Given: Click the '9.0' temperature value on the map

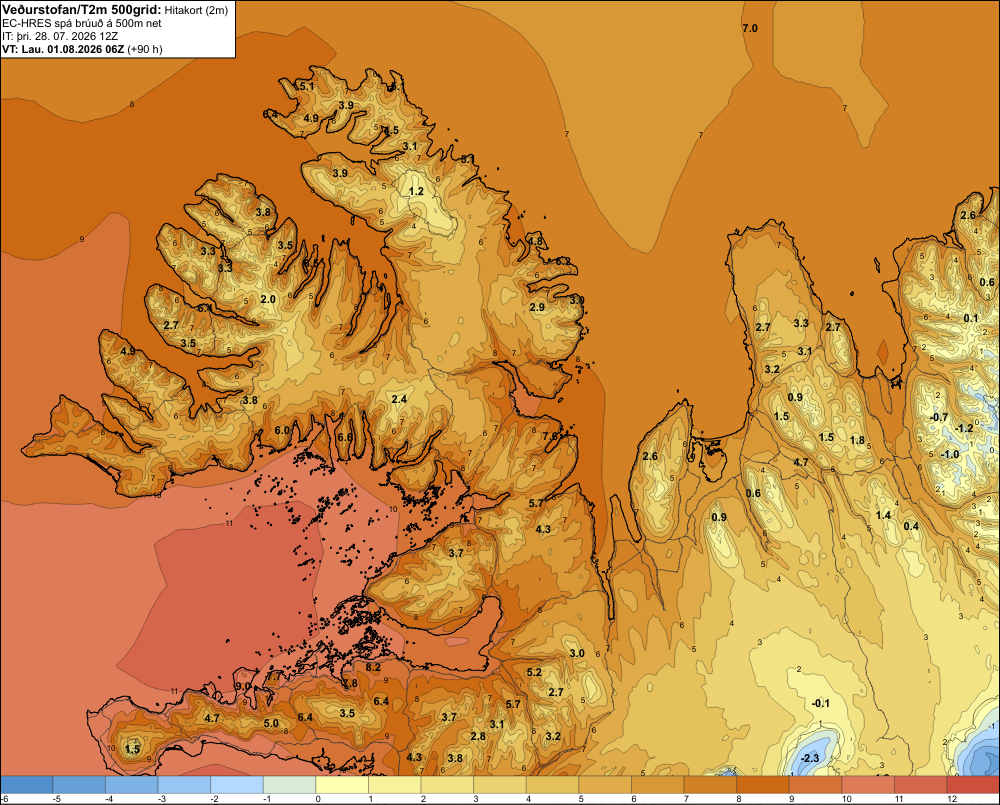Looking at the screenshot, I should pos(243,686).
